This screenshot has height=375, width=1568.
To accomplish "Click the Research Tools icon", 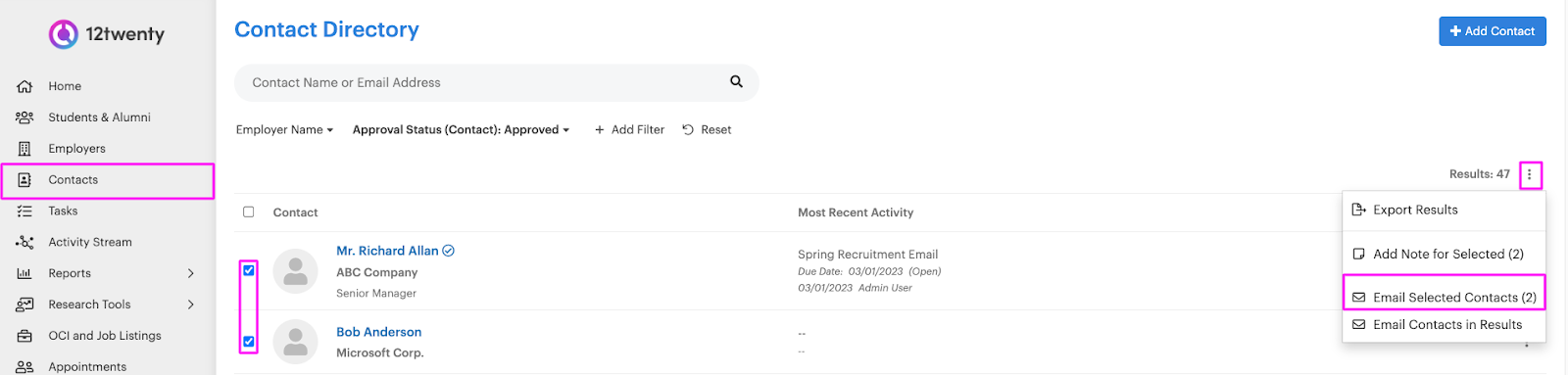I will pos(24,305).
